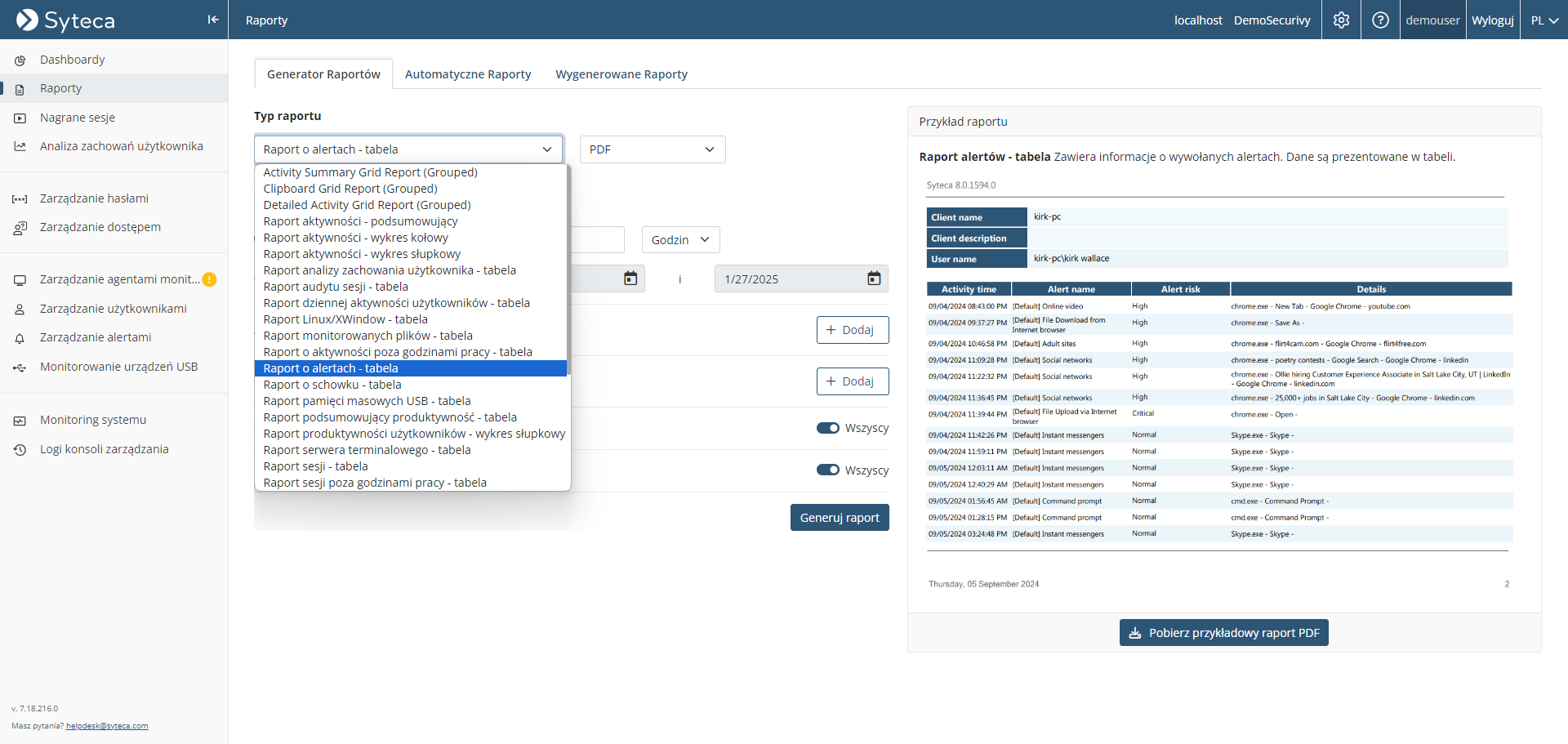The width and height of the screenshot is (1568, 744).
Task: Switch to the Automatyczne Raporty tab
Action: tap(468, 74)
